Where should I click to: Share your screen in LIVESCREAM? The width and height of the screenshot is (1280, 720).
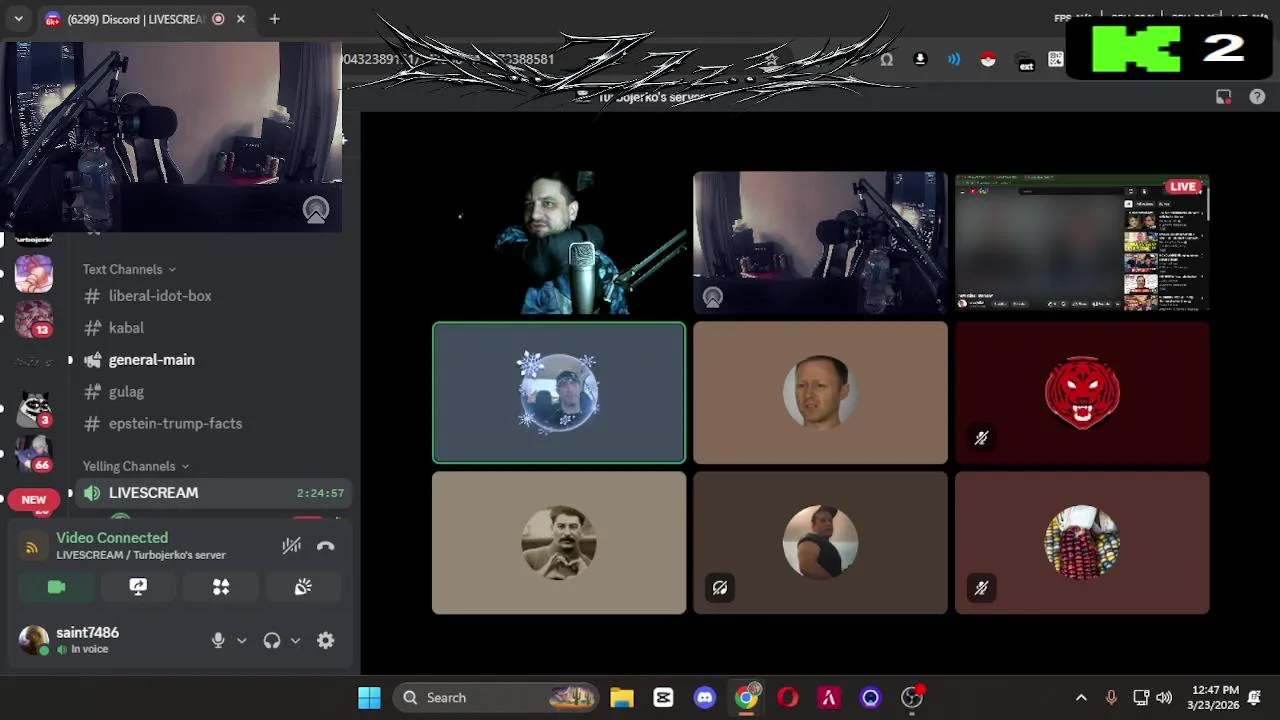138,587
